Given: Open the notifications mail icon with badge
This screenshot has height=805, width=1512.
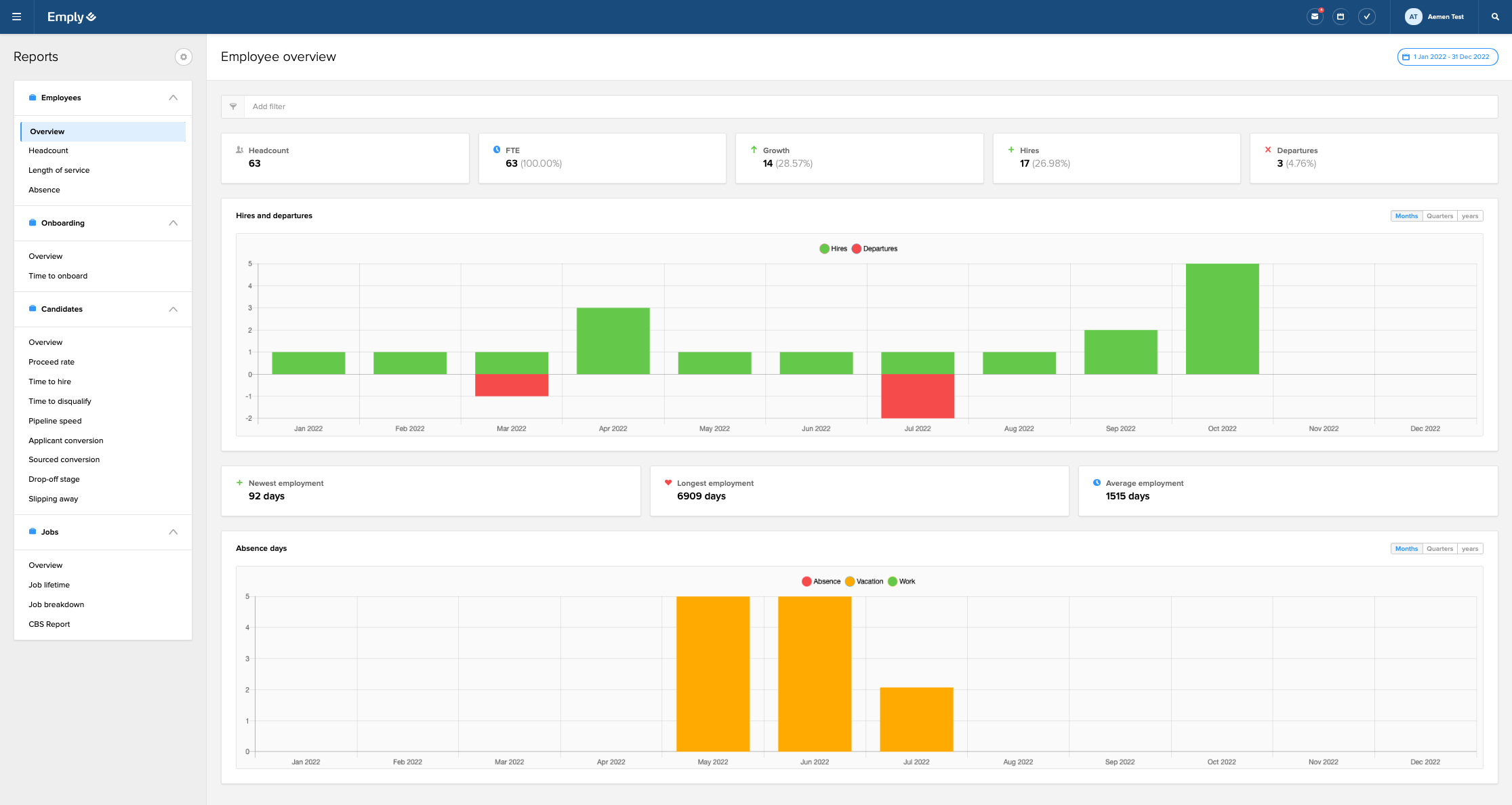Looking at the screenshot, I should [x=1315, y=15].
